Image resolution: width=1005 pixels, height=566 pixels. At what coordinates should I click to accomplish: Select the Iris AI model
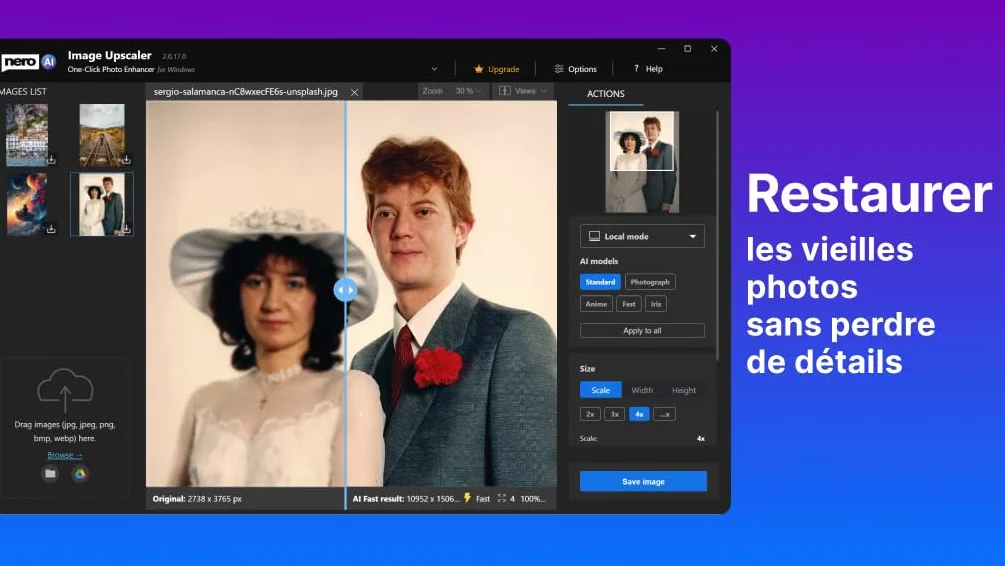pyautogui.click(x=656, y=304)
